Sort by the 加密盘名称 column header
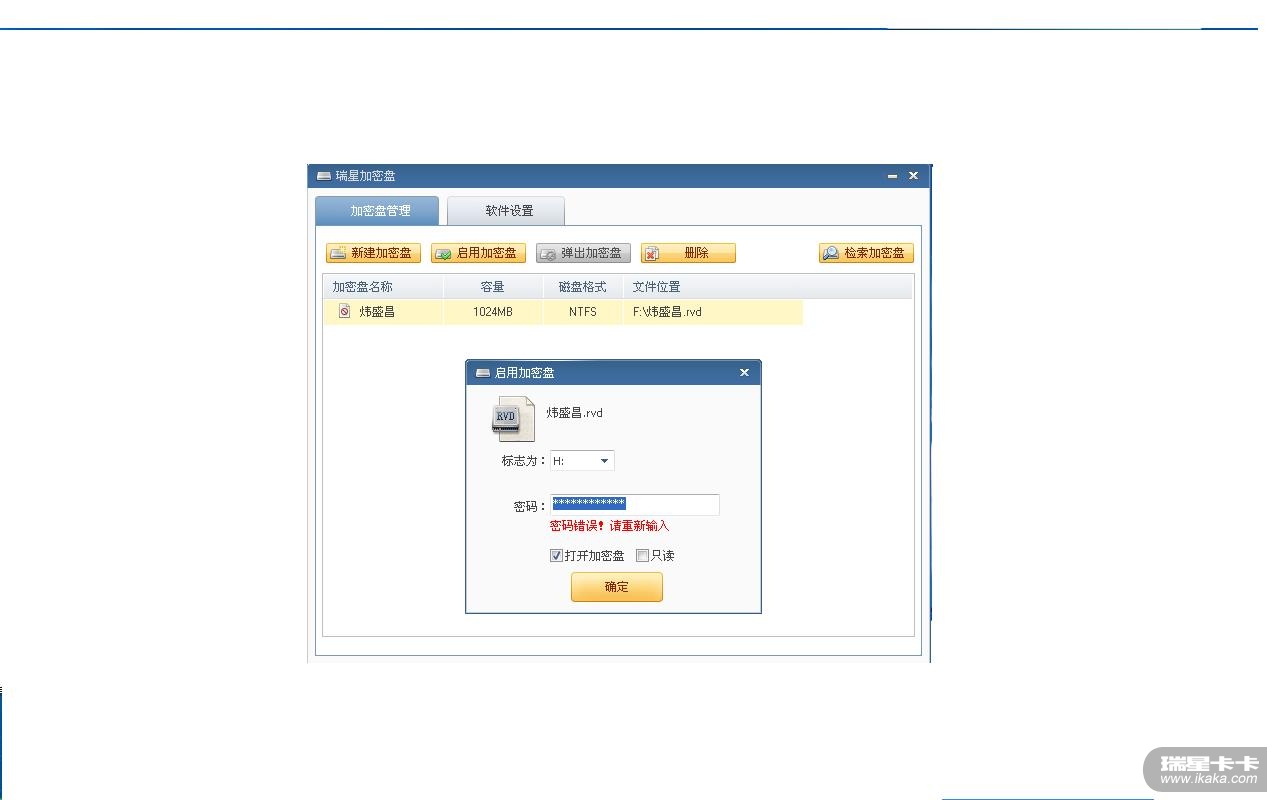The height and width of the screenshot is (800, 1280). (x=383, y=287)
